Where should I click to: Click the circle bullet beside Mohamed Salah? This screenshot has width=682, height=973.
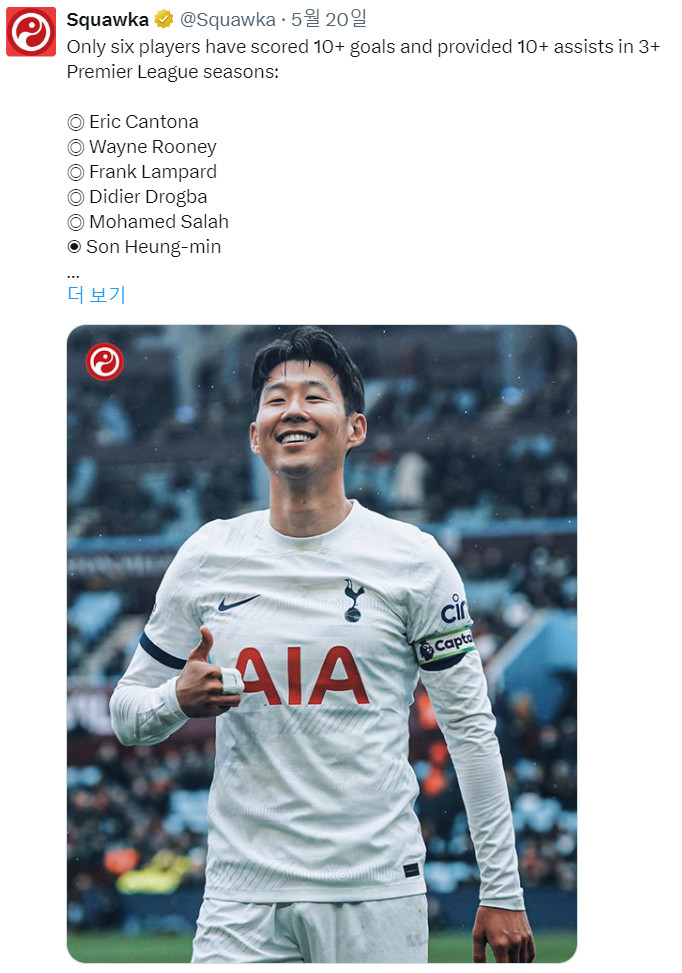tap(76, 222)
